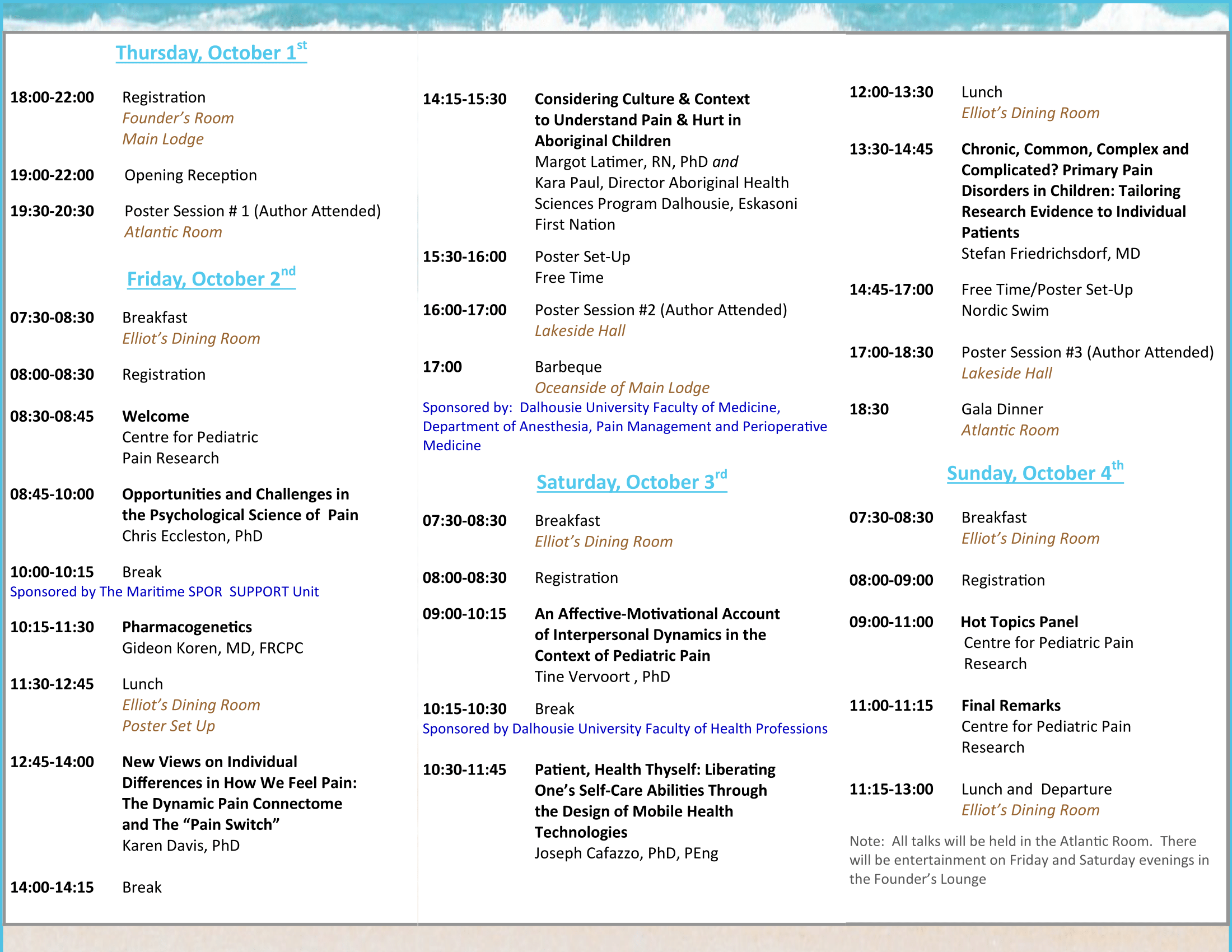The width and height of the screenshot is (1232, 952).
Task: Select 'Chris Eccleston, PhD' speaker name
Action: (x=192, y=536)
